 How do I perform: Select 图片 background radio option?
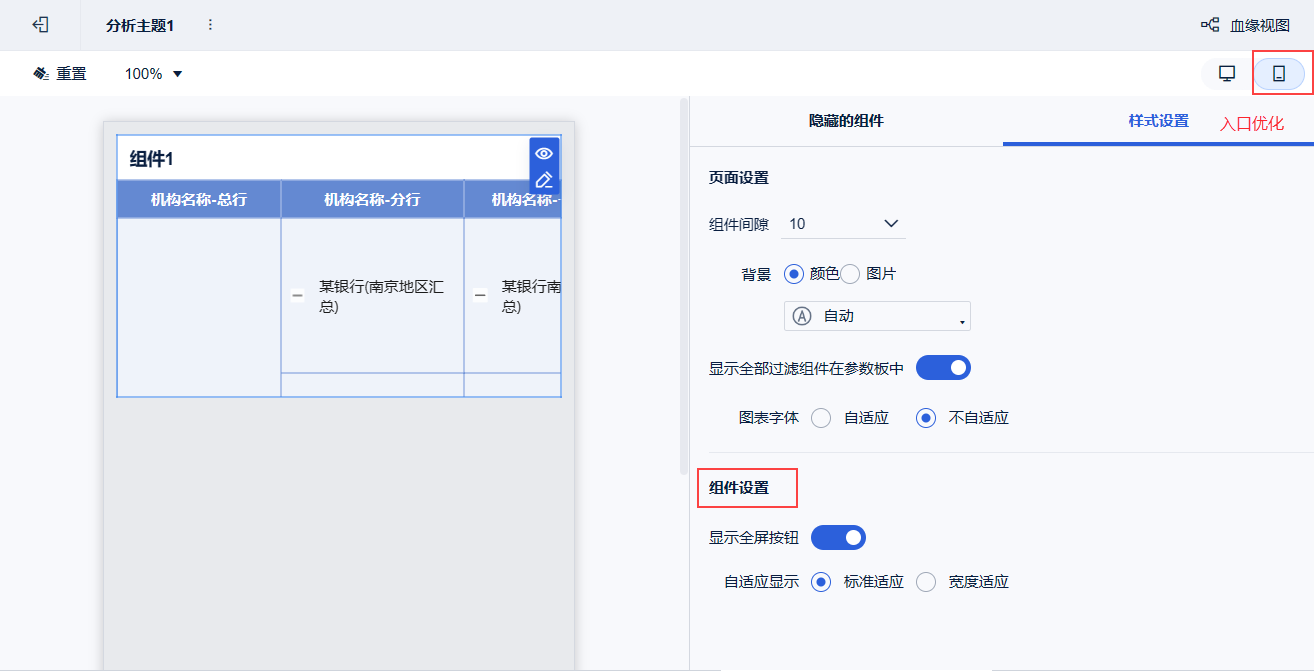pos(851,274)
